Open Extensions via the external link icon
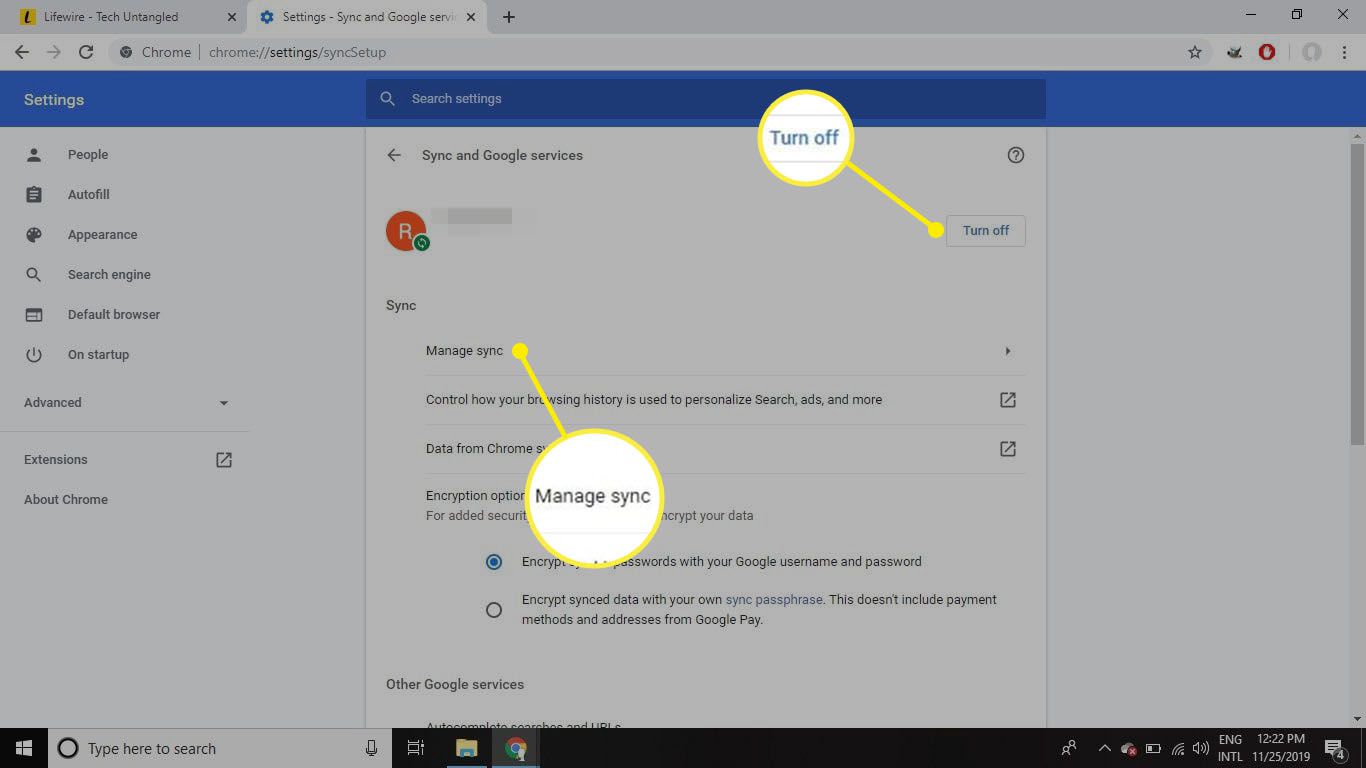The width and height of the screenshot is (1366, 768). (224, 460)
